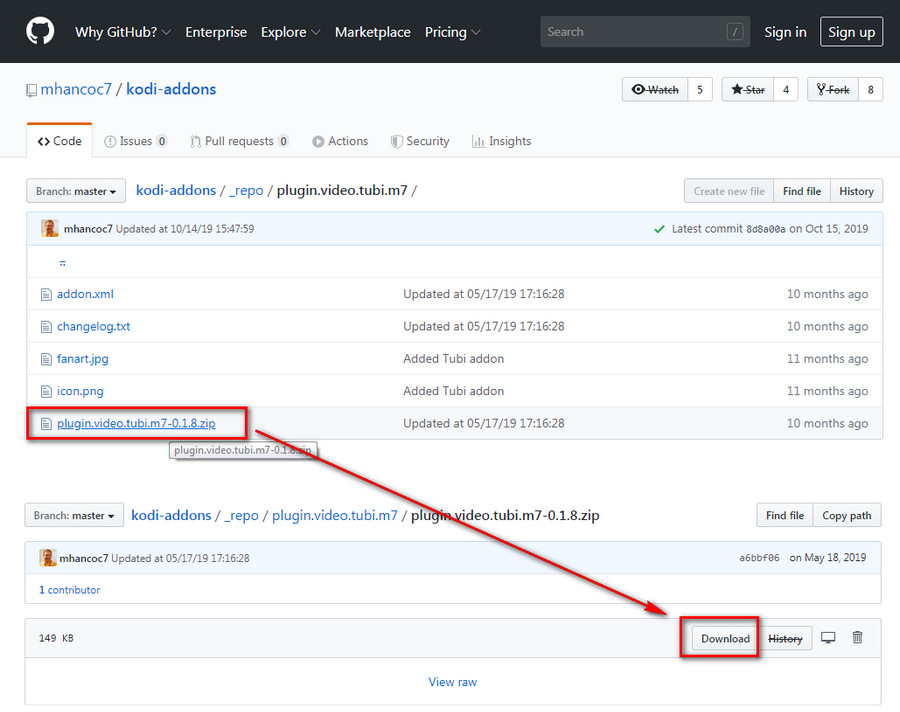The image size is (900, 712).
Task: Open History for the plugin.video.tubi.m7 folder
Action: (x=856, y=191)
